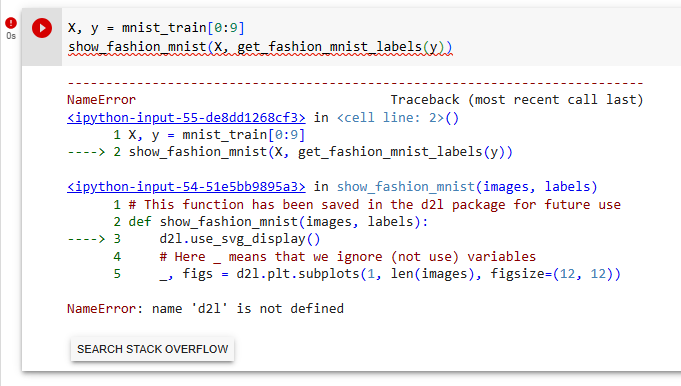The image size is (681, 386).
Task: Click the SEARCH STACK OVERFLOW button
Action: (152, 349)
